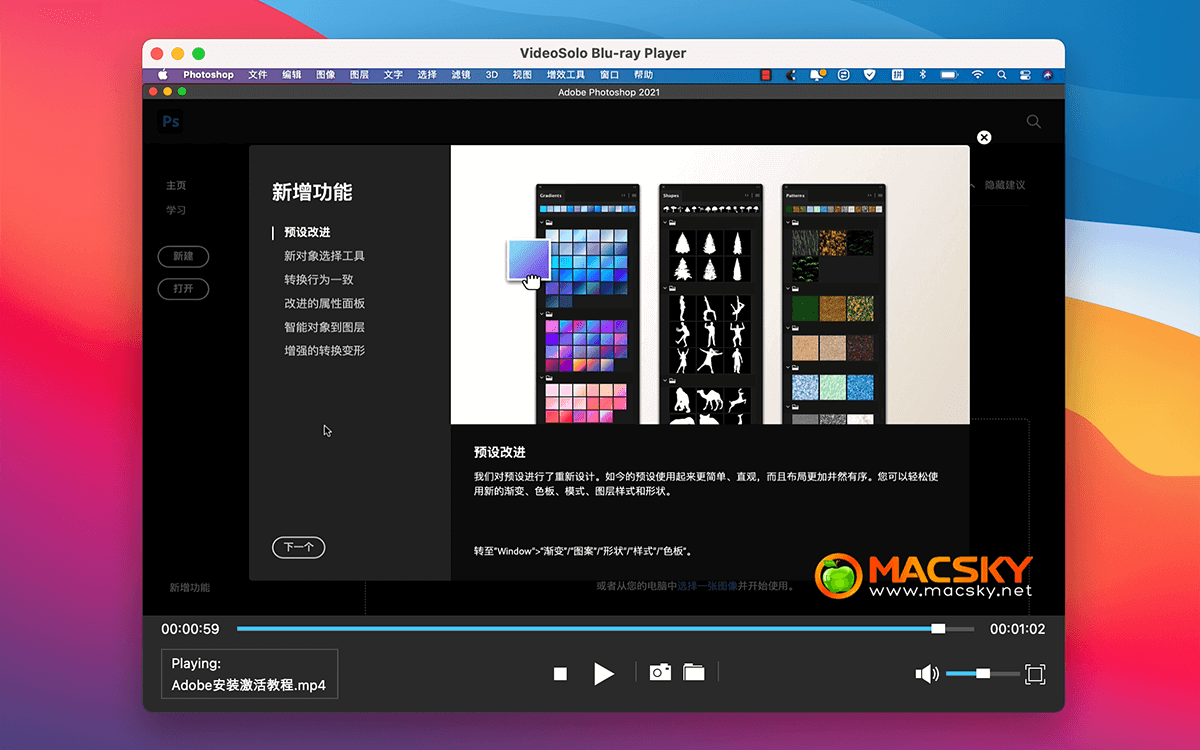
Task: Select 增强的转换变形 in the feature list
Action: (324, 351)
